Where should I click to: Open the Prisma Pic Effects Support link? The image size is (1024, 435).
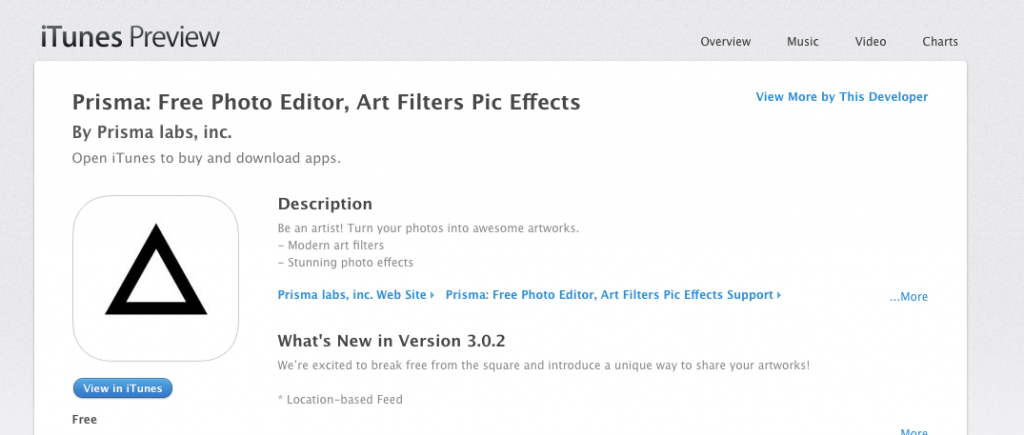pos(609,295)
